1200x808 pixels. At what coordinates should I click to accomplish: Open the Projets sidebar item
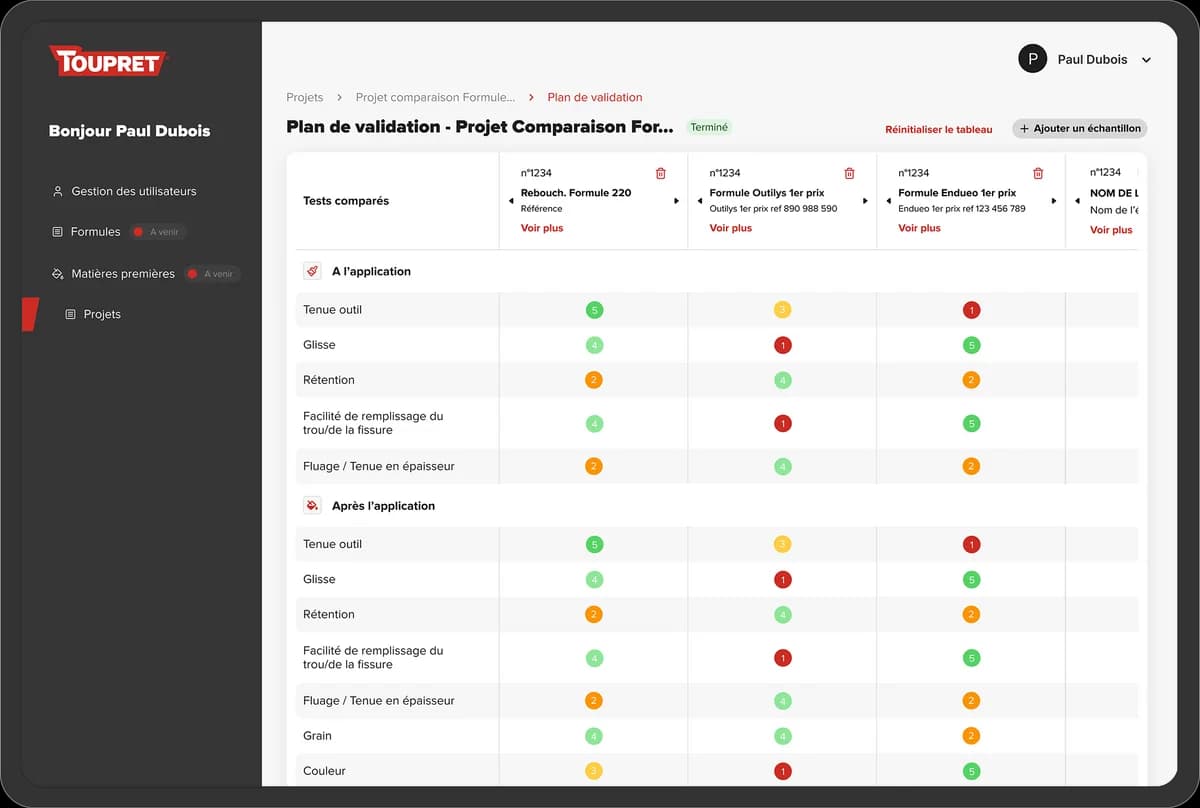(x=102, y=314)
